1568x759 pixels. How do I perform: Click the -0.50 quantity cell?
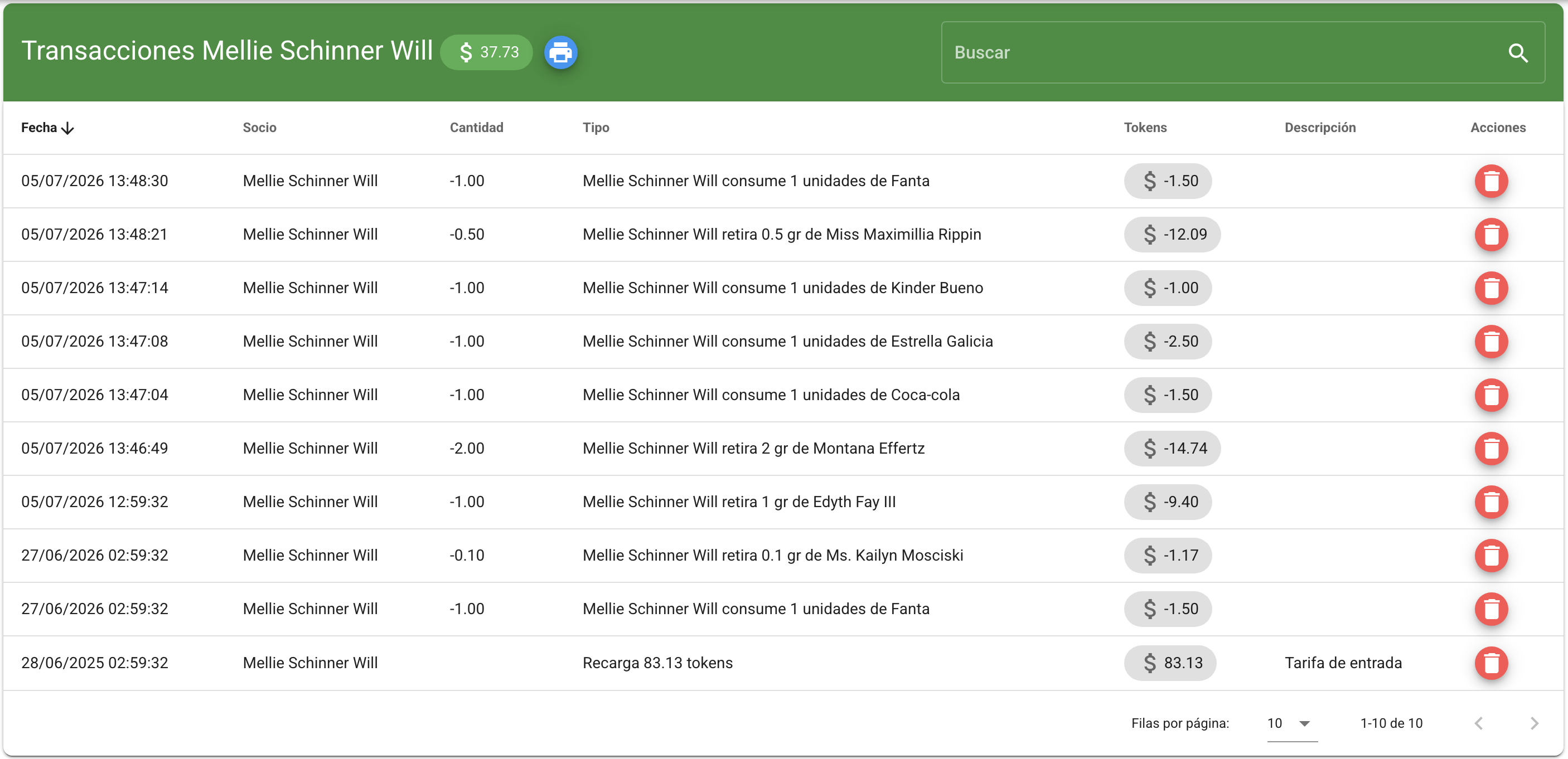[467, 235]
